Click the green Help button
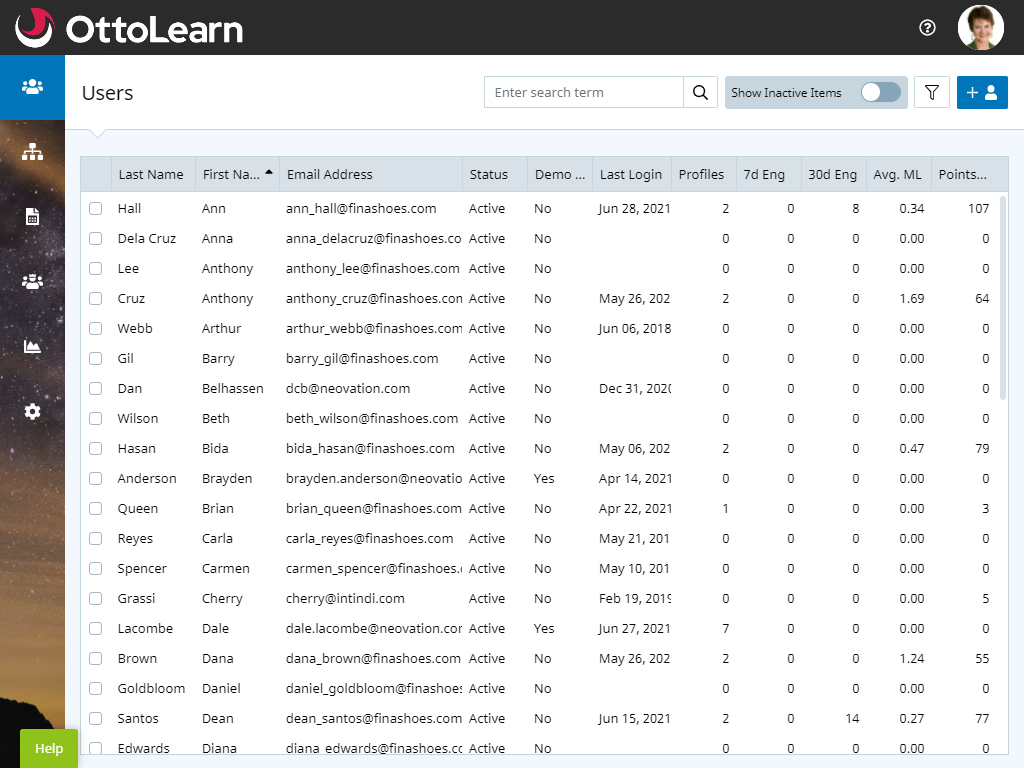 [x=49, y=748]
